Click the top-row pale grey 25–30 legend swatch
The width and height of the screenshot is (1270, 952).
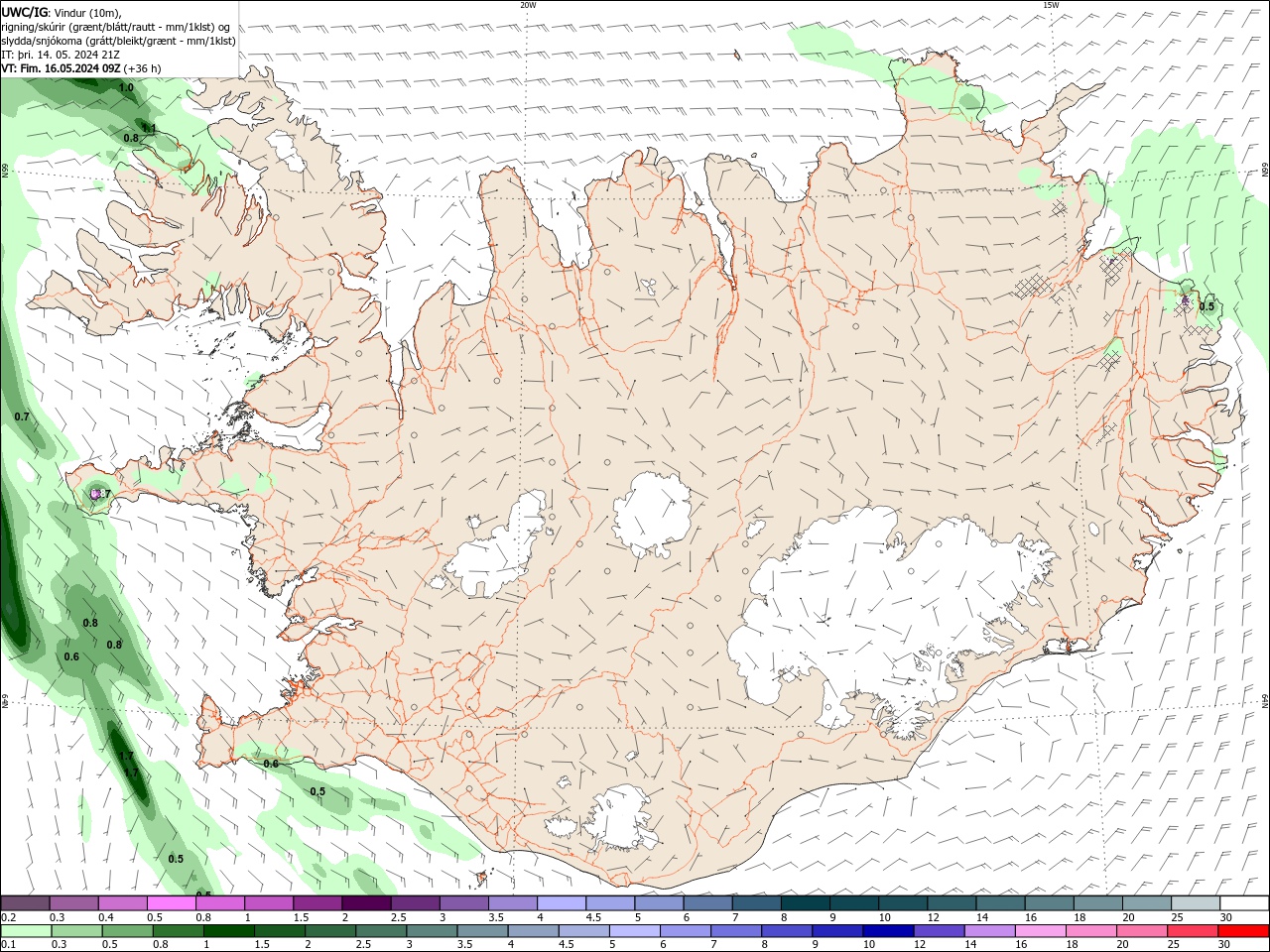1196,903
